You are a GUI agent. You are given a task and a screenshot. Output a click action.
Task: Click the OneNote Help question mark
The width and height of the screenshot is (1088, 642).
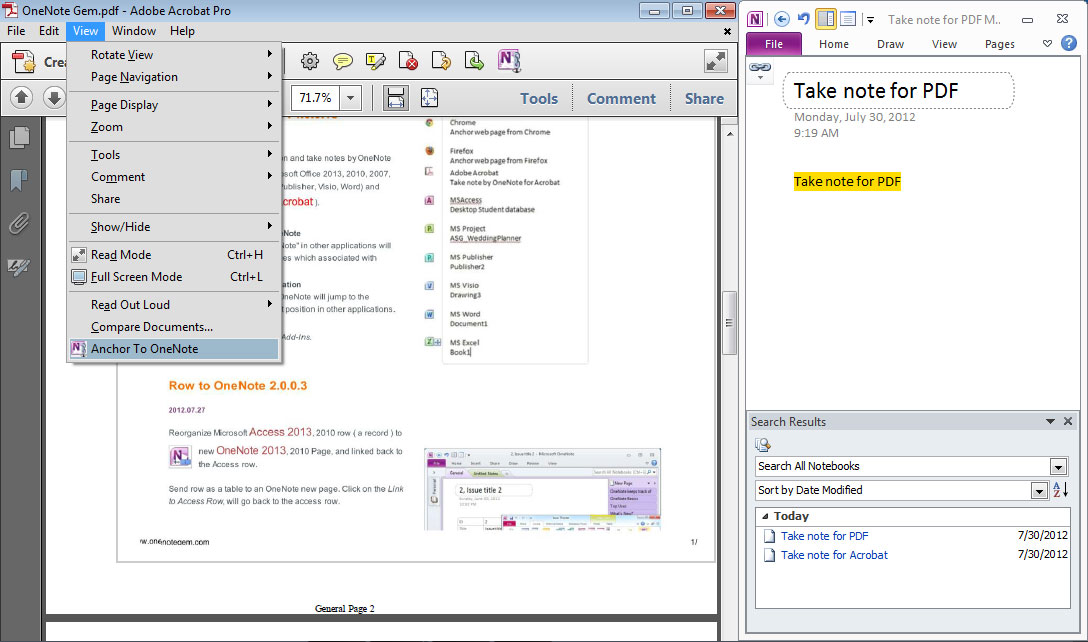point(1069,43)
